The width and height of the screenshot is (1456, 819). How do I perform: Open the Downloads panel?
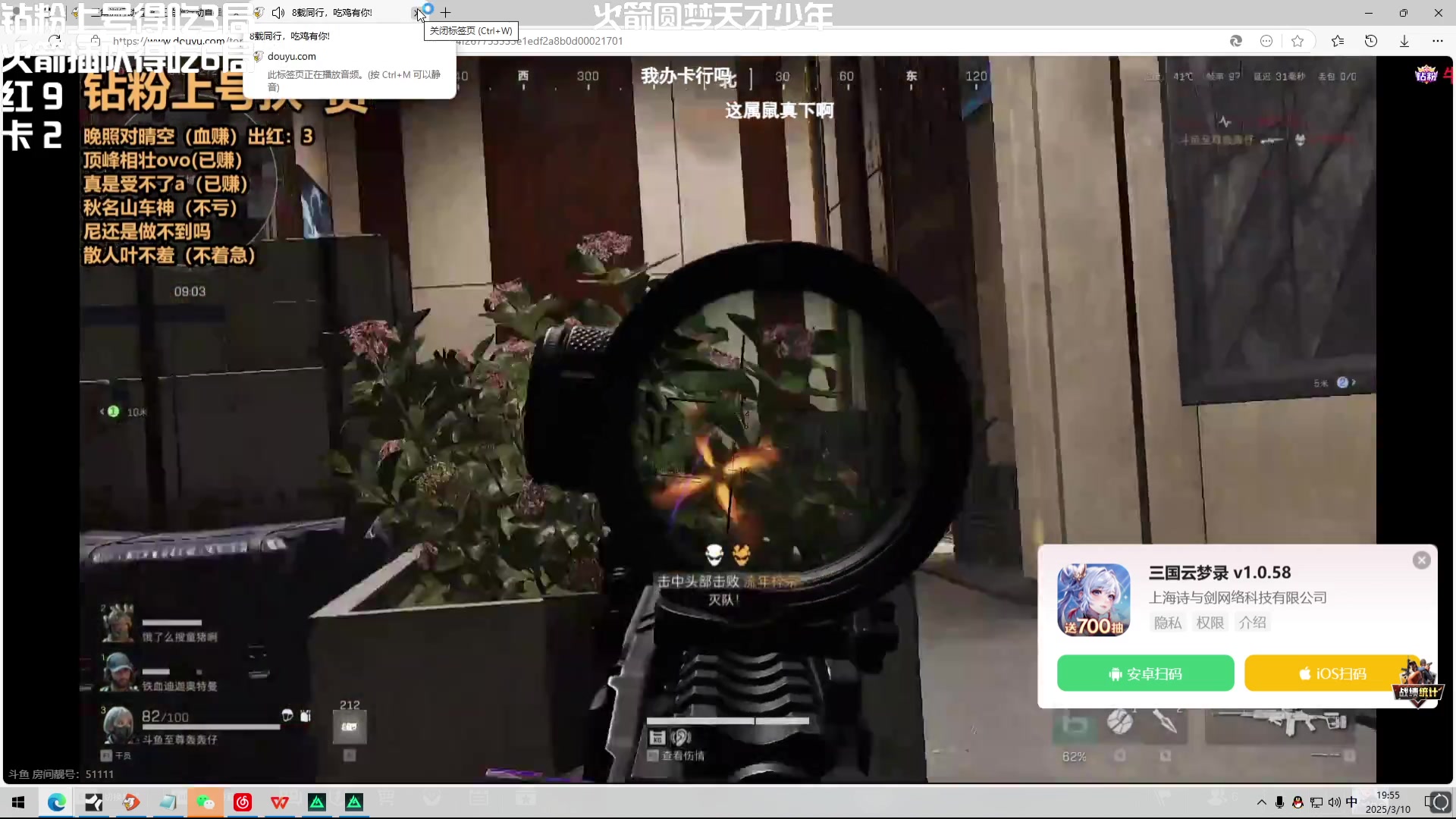(1404, 41)
